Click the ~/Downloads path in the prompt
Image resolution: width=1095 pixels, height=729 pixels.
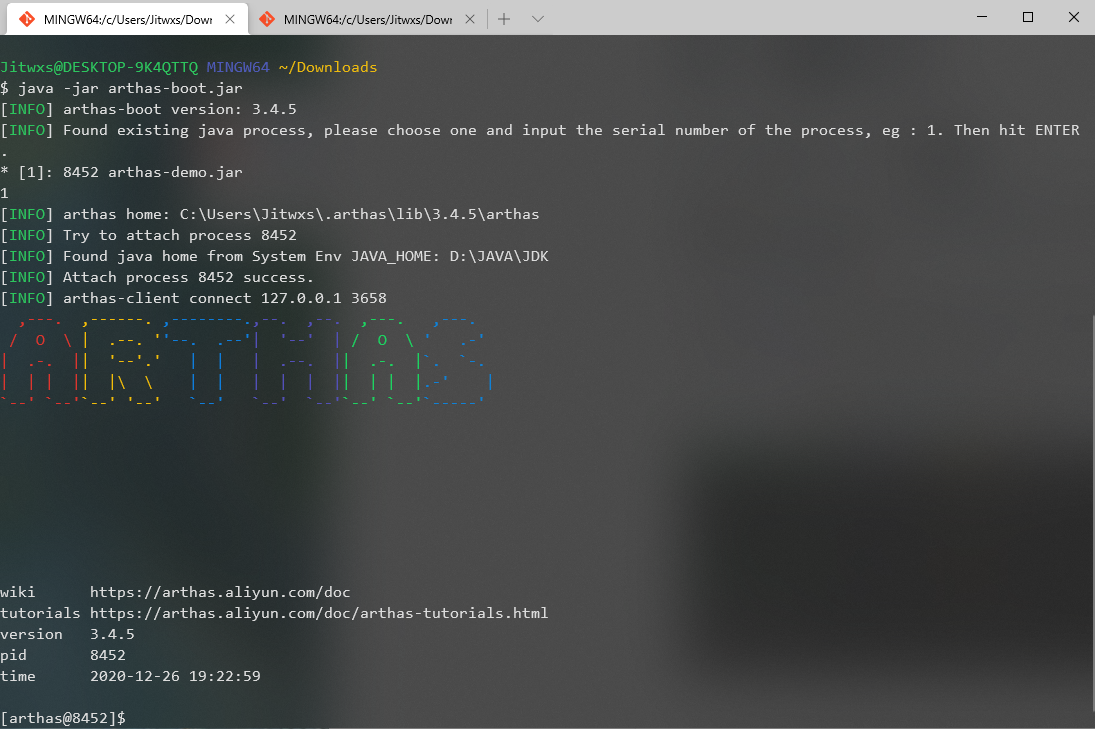click(x=328, y=67)
